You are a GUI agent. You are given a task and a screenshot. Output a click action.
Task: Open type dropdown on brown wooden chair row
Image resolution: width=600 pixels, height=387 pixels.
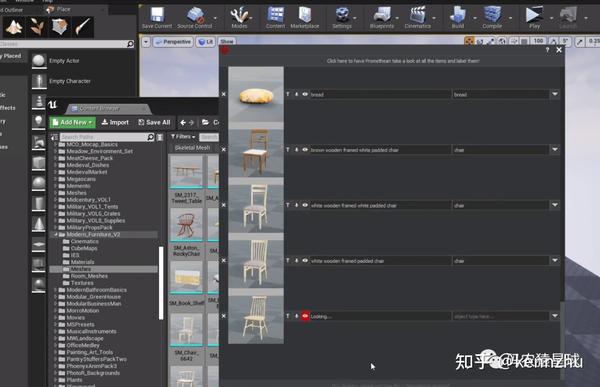pos(555,150)
